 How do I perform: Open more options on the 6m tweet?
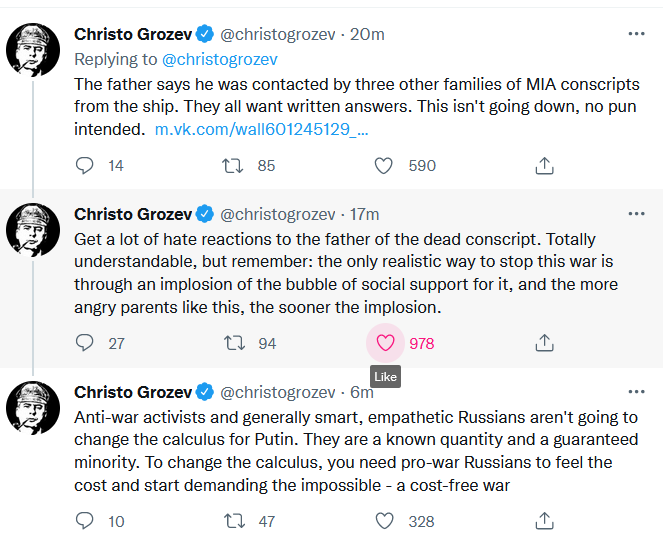636,392
